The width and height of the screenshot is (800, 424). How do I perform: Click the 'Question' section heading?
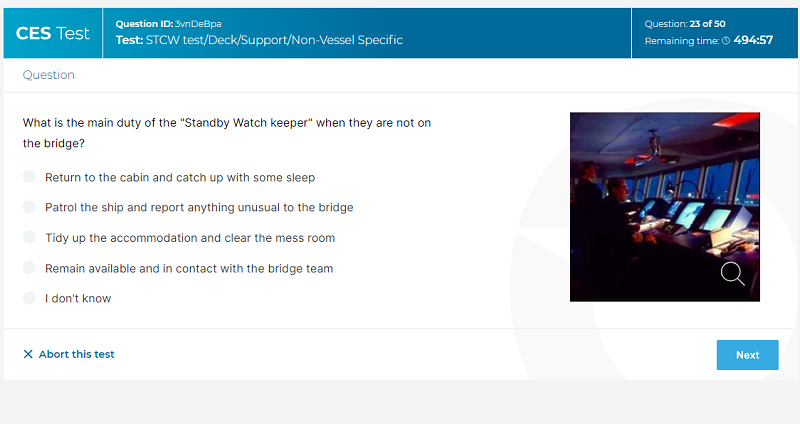coord(48,75)
